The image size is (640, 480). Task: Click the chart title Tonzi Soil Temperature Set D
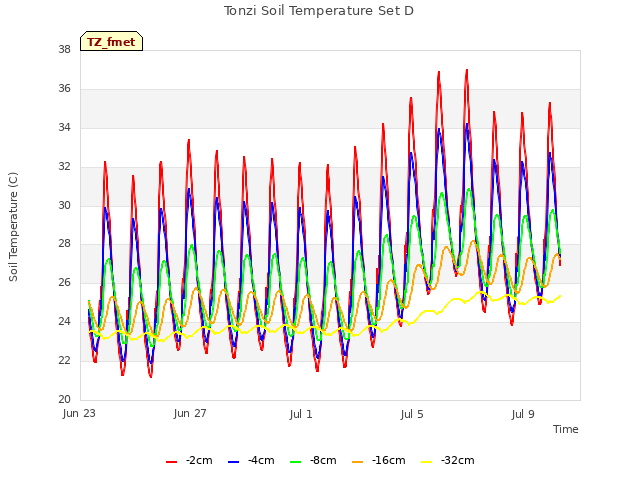click(319, 11)
